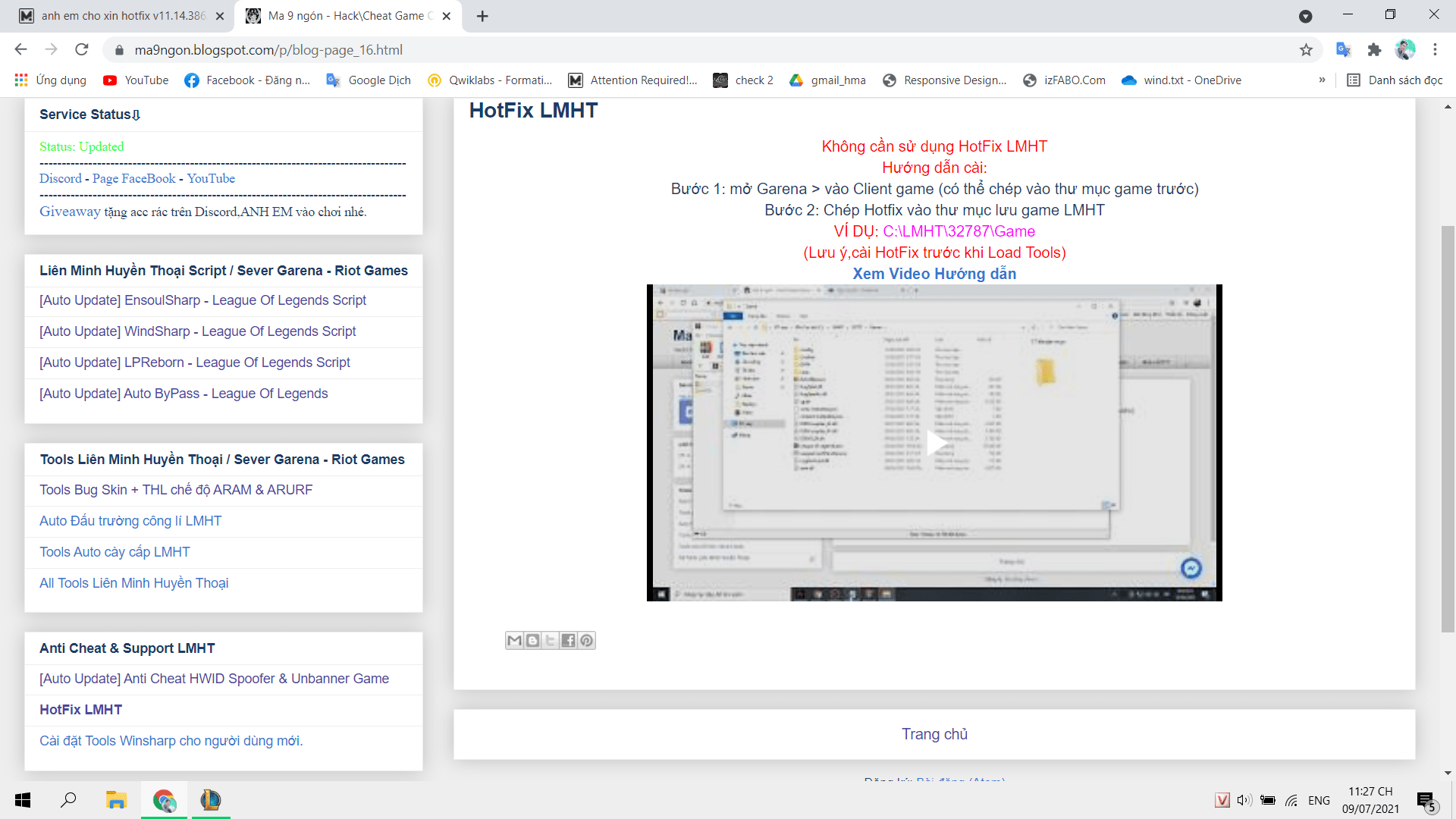Open the Extensions puzzle menu
This screenshot has width=1456, height=819.
(x=1374, y=50)
